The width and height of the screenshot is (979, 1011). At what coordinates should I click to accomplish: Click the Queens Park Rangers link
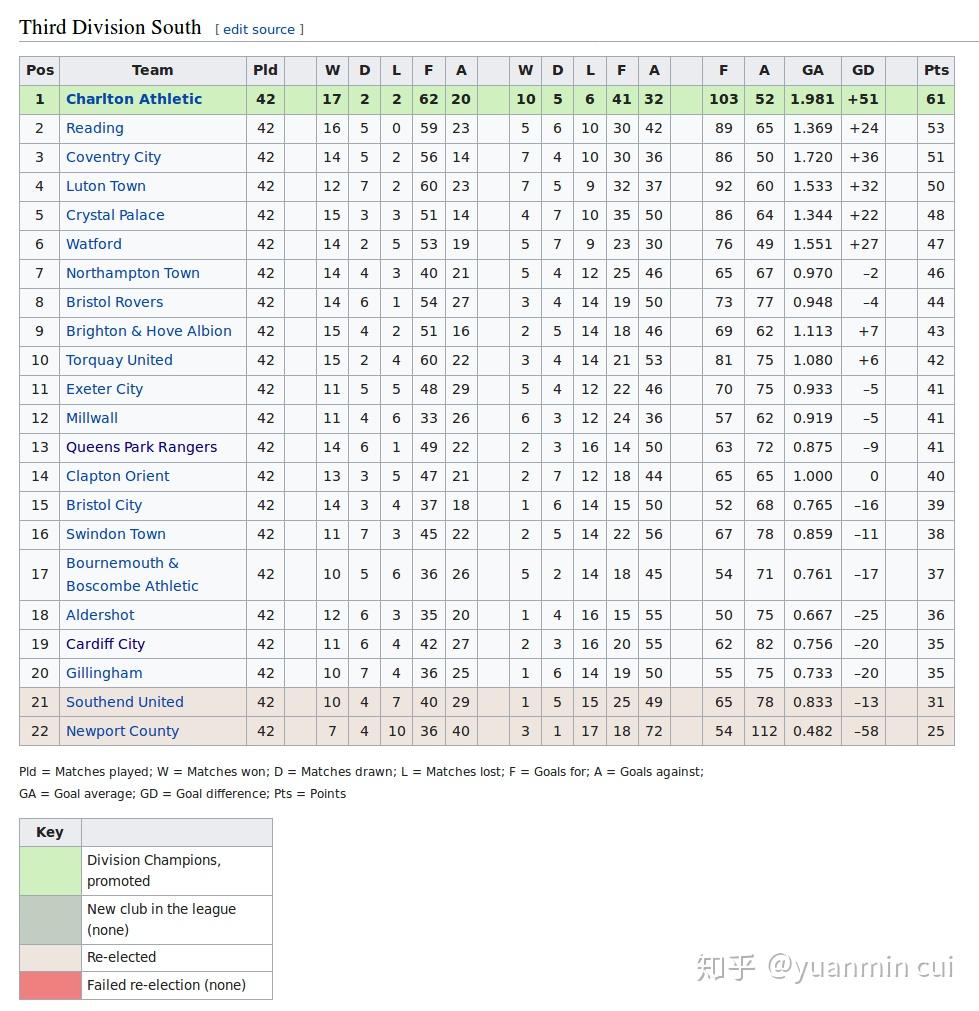[x=141, y=447]
